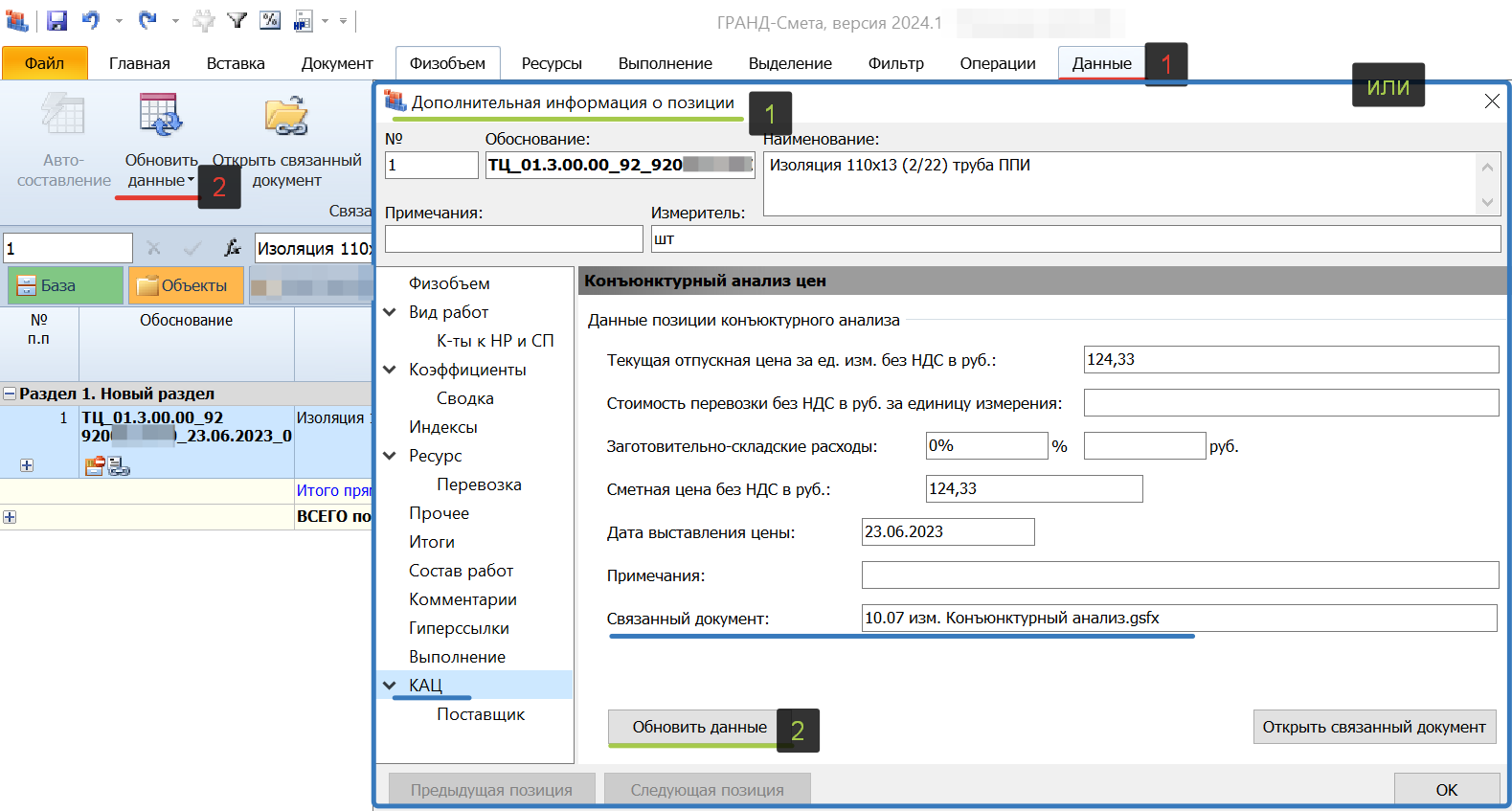Click the cancel cross in the formula bar
The width and height of the screenshot is (1512, 811).
click(153, 248)
